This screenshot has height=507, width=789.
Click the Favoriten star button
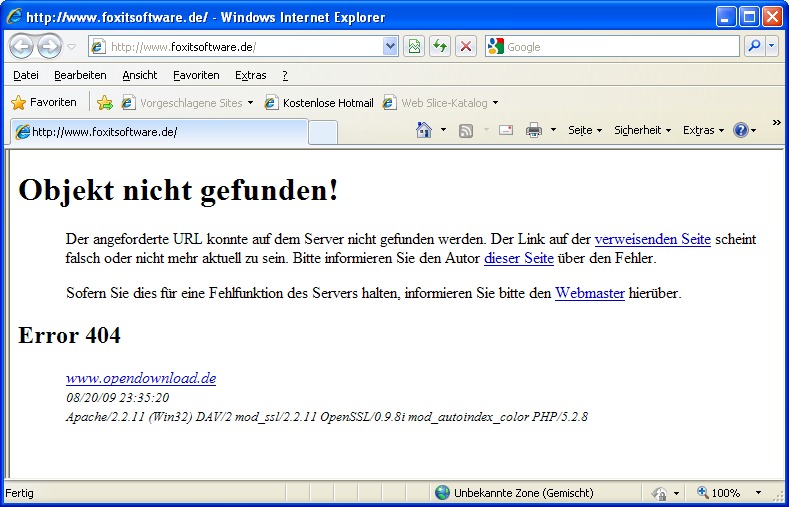(44, 103)
